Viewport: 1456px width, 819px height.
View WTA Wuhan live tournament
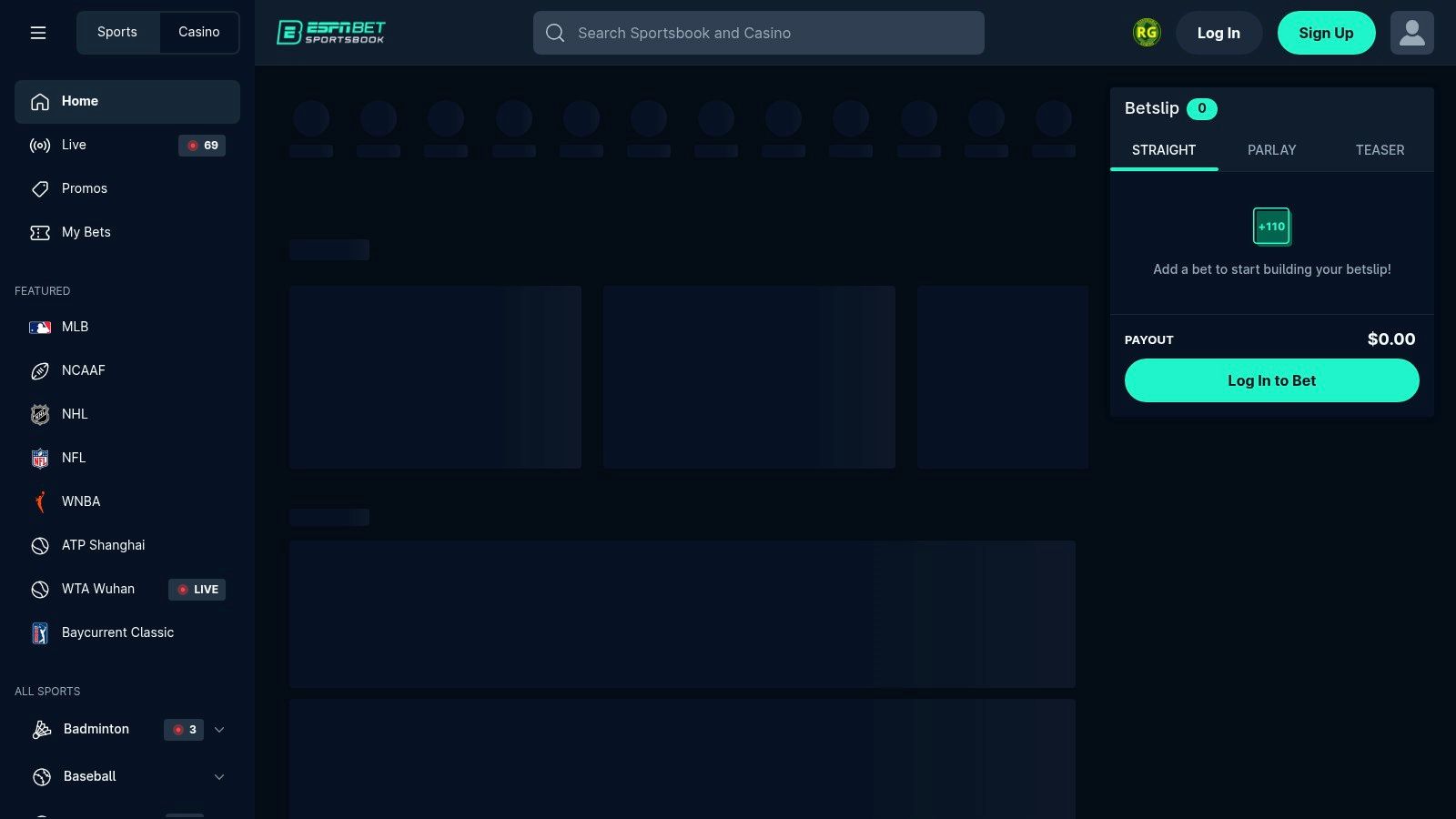[x=98, y=589]
